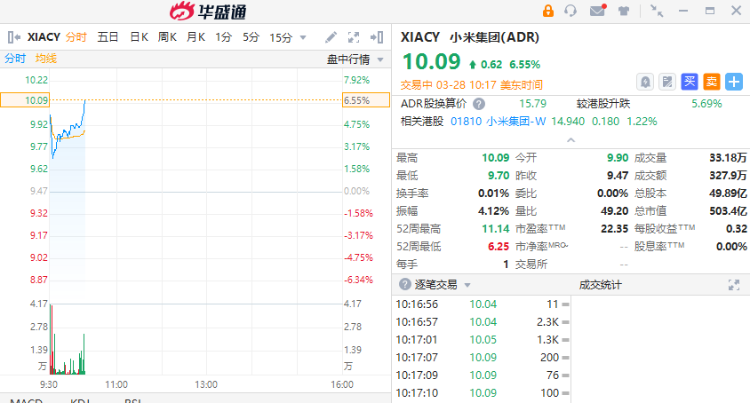
Task: Select the trade row at 10:17:10
Action: point(482,392)
